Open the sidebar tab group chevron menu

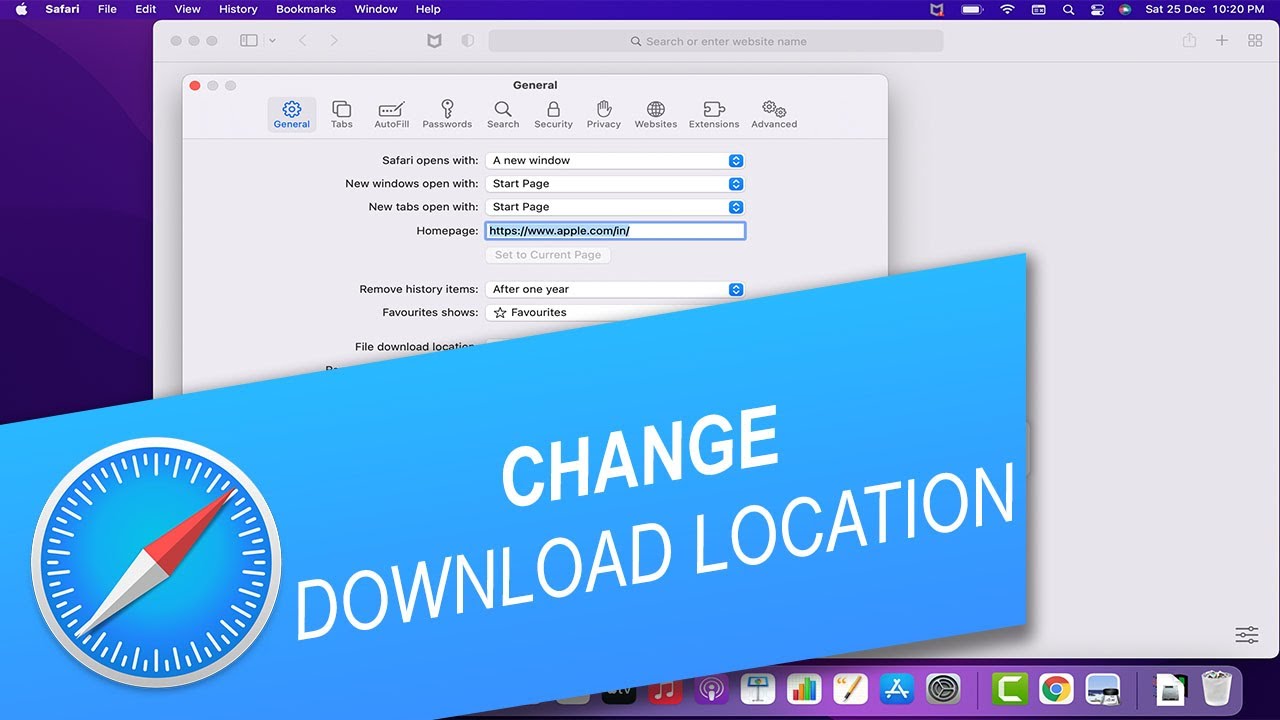click(x=272, y=41)
